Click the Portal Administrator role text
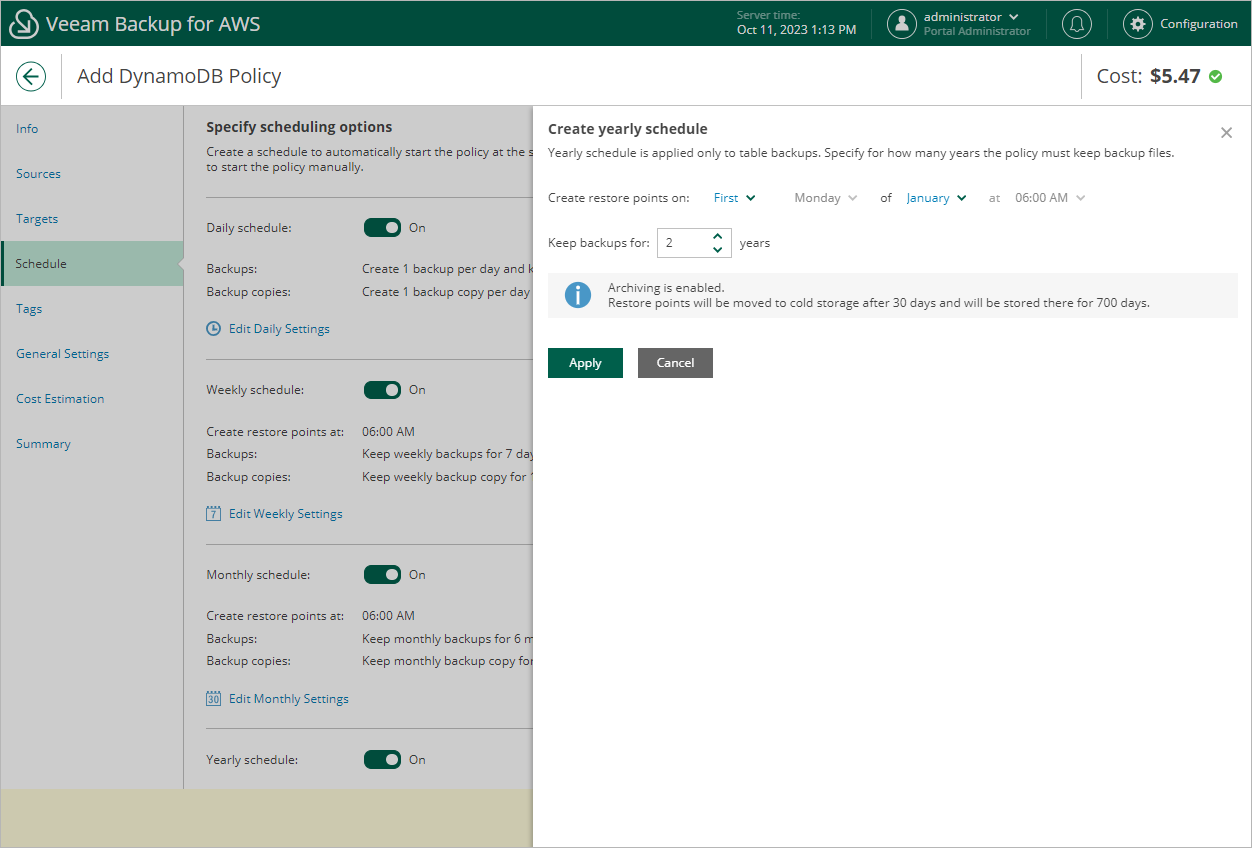Screen dimensions: 1252x848 [977, 31]
